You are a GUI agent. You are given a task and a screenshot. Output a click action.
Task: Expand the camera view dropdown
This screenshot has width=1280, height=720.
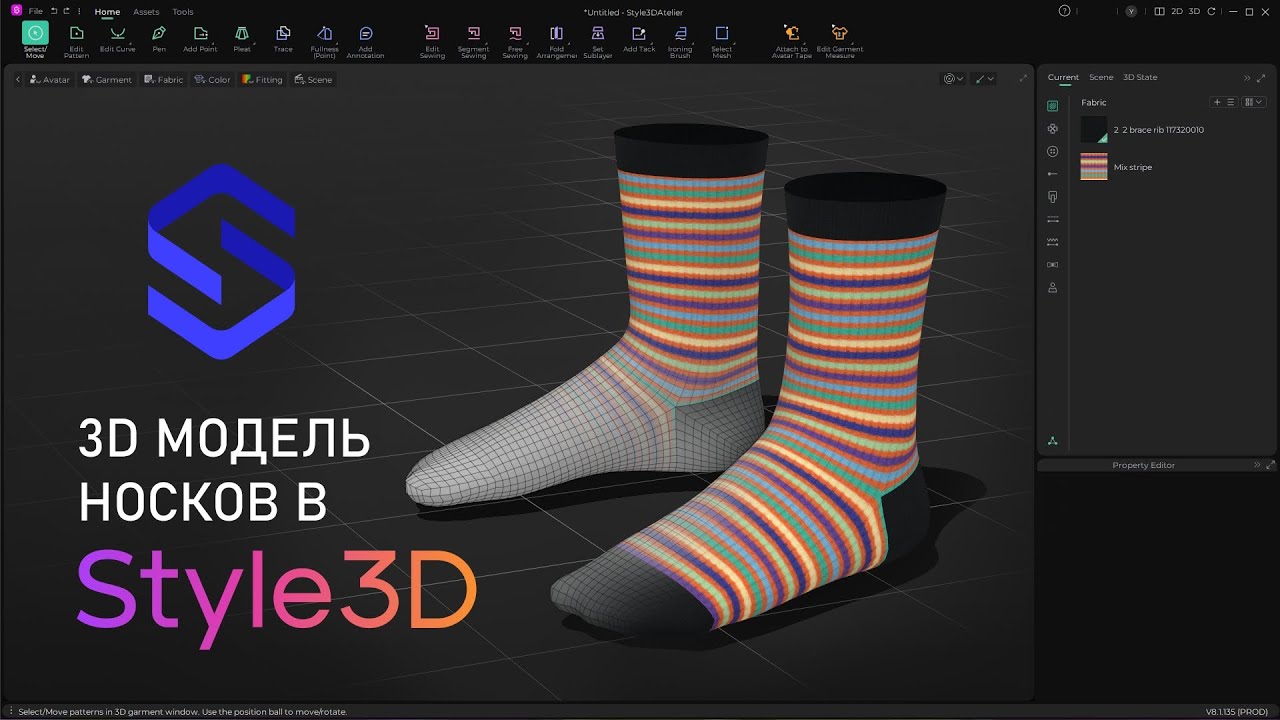point(954,78)
